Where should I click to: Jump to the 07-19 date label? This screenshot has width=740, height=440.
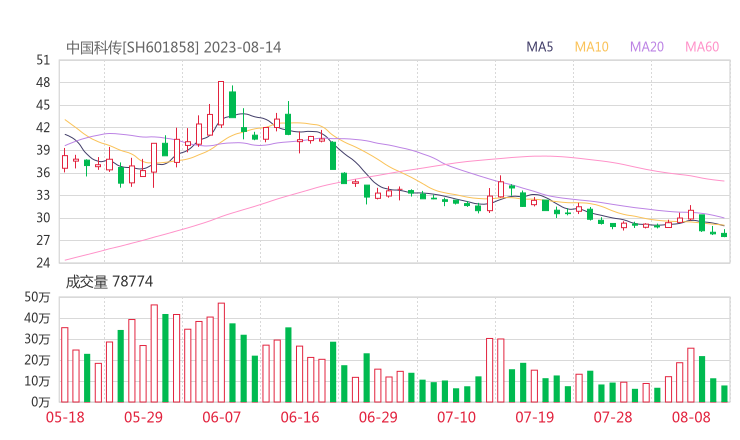(534, 417)
